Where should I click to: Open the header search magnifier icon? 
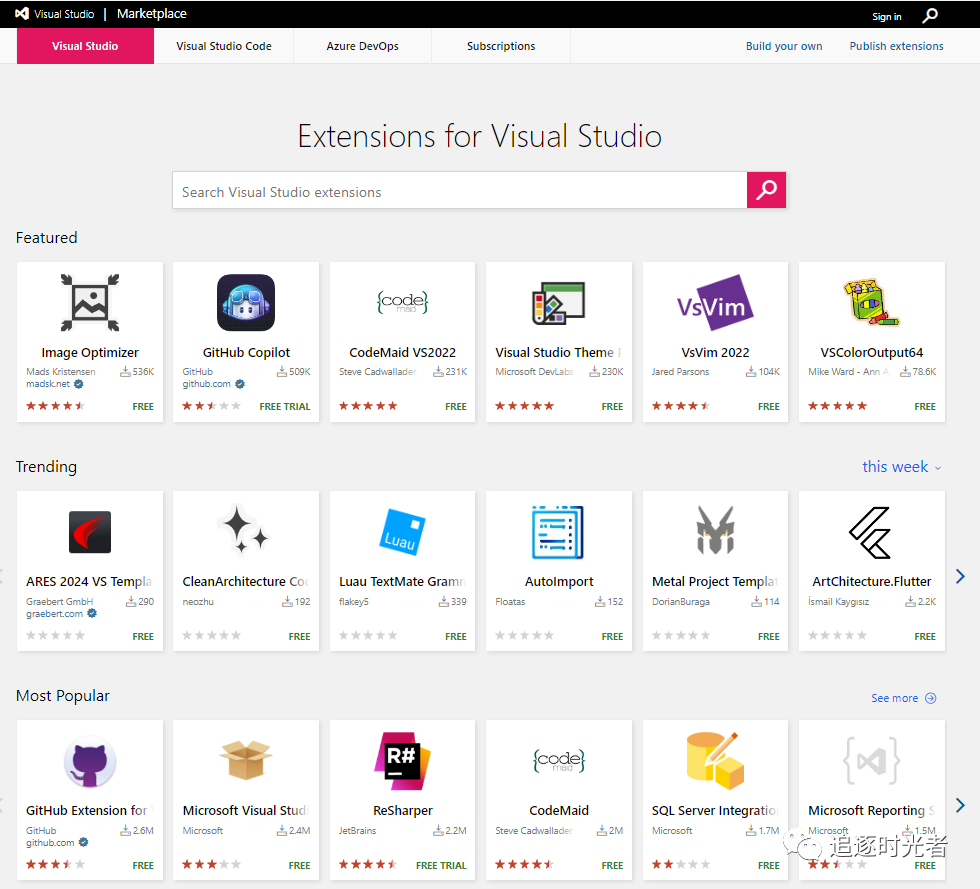(930, 15)
